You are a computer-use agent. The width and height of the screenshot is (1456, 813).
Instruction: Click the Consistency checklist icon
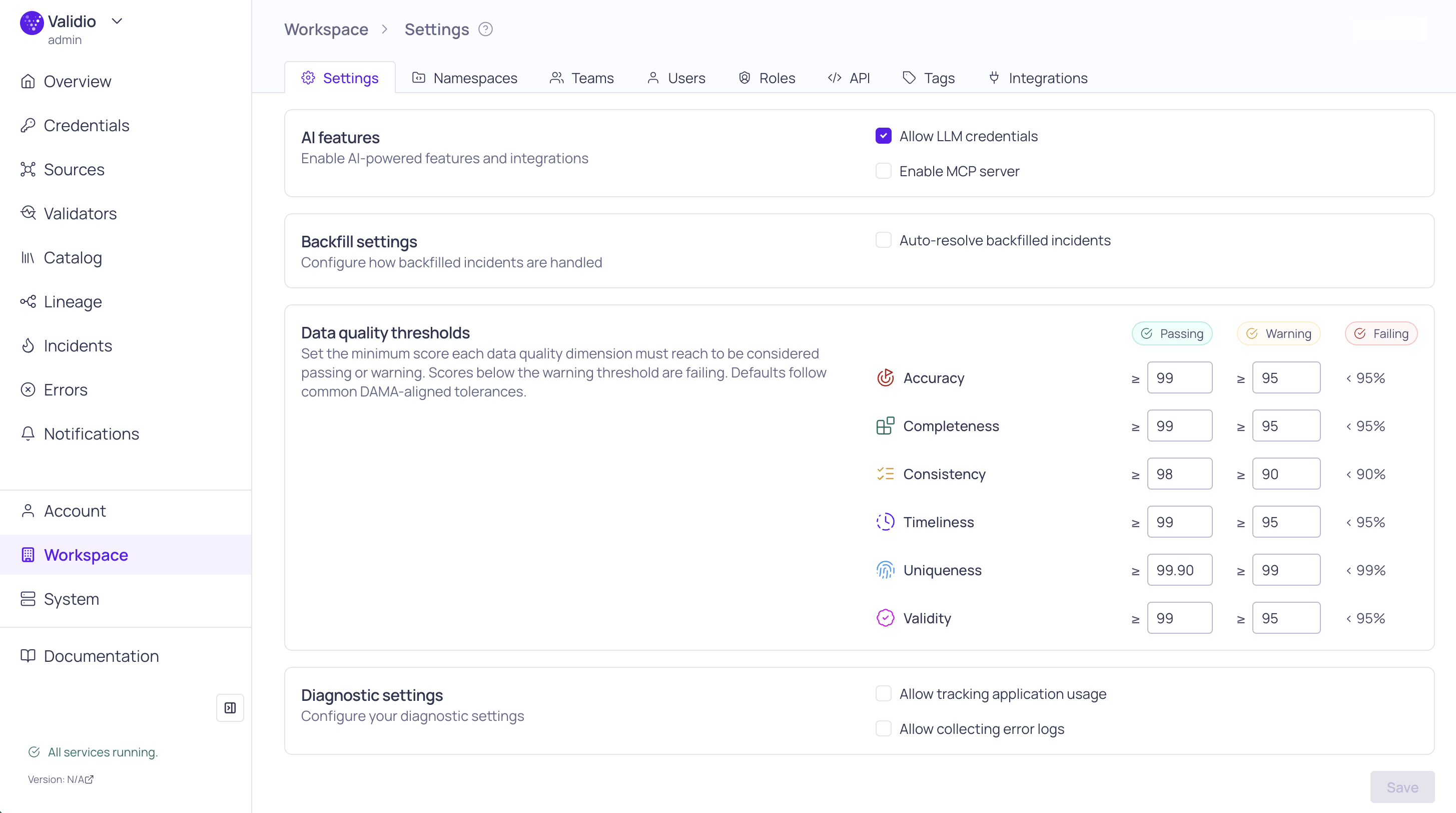pos(885,474)
